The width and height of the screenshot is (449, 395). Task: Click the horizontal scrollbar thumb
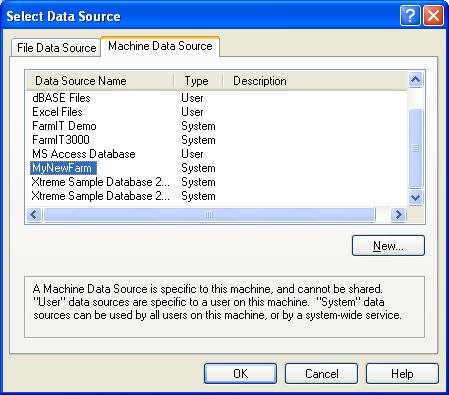209,215
